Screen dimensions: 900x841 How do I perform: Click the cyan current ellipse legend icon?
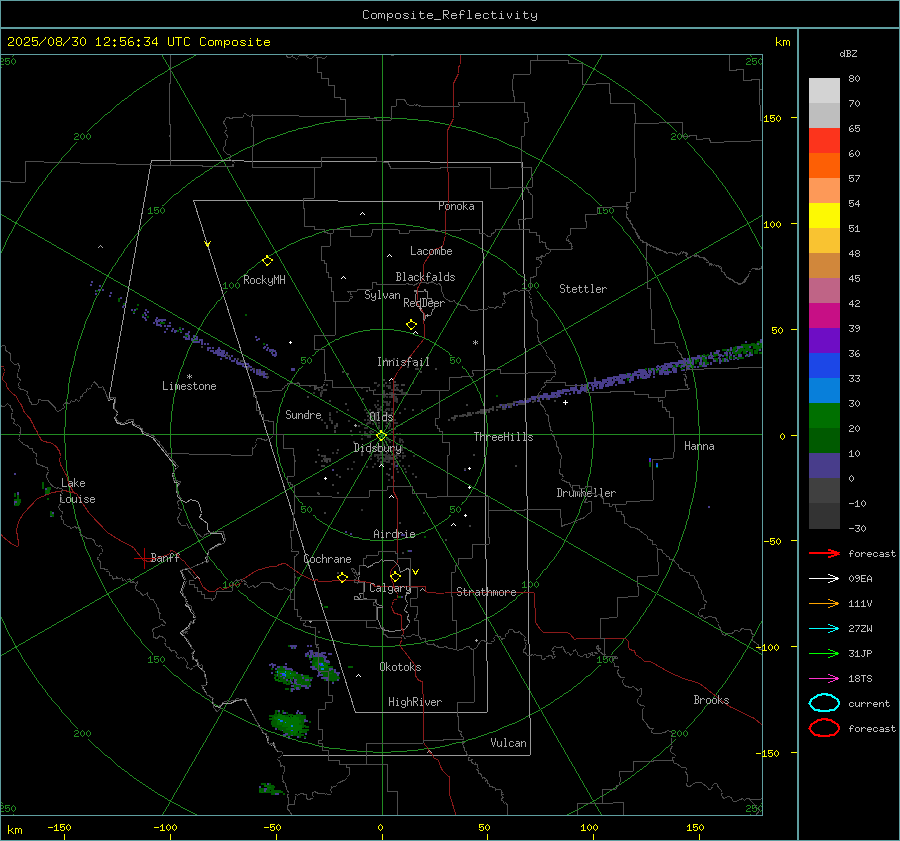(824, 703)
